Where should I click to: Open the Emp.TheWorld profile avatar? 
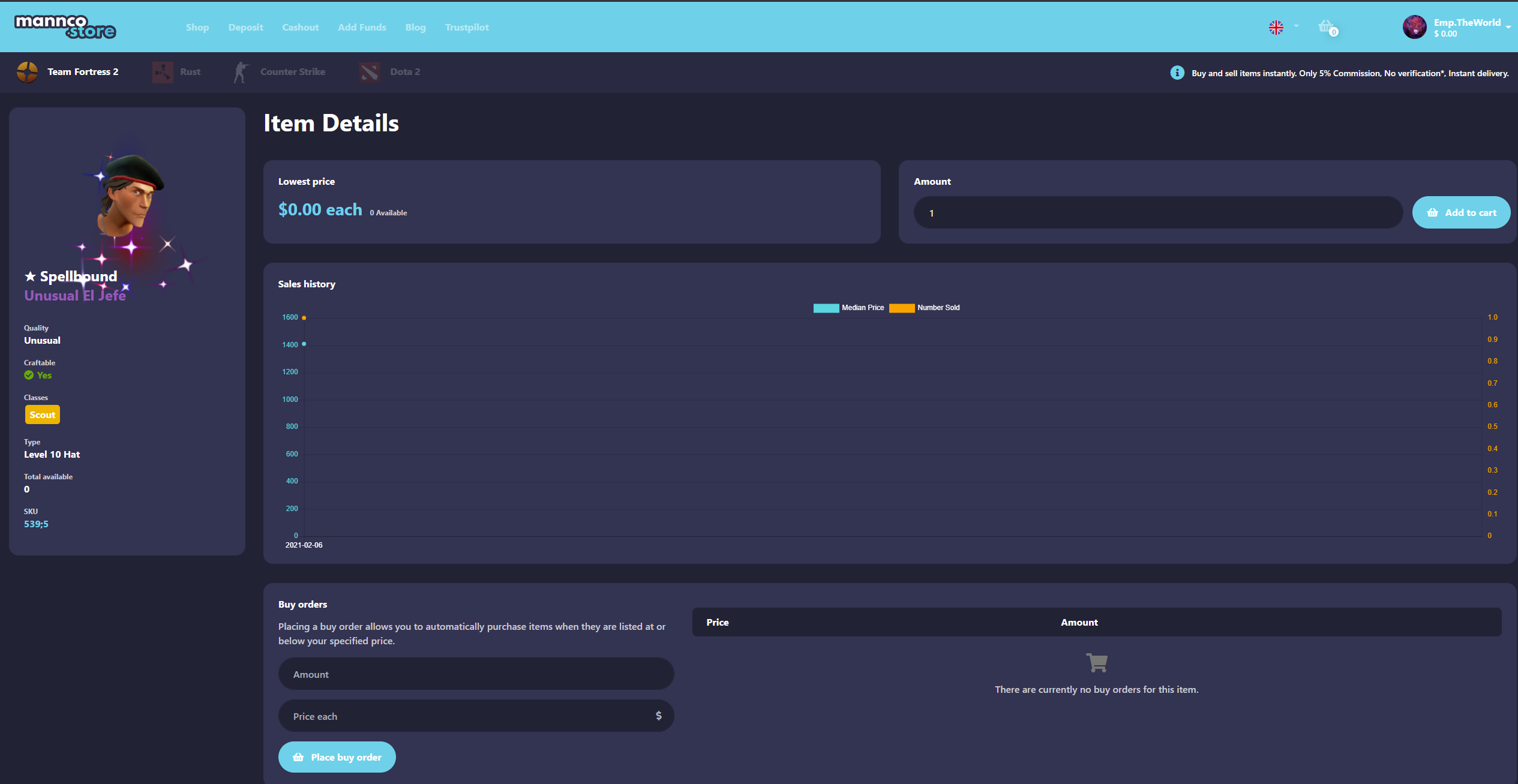click(x=1414, y=27)
